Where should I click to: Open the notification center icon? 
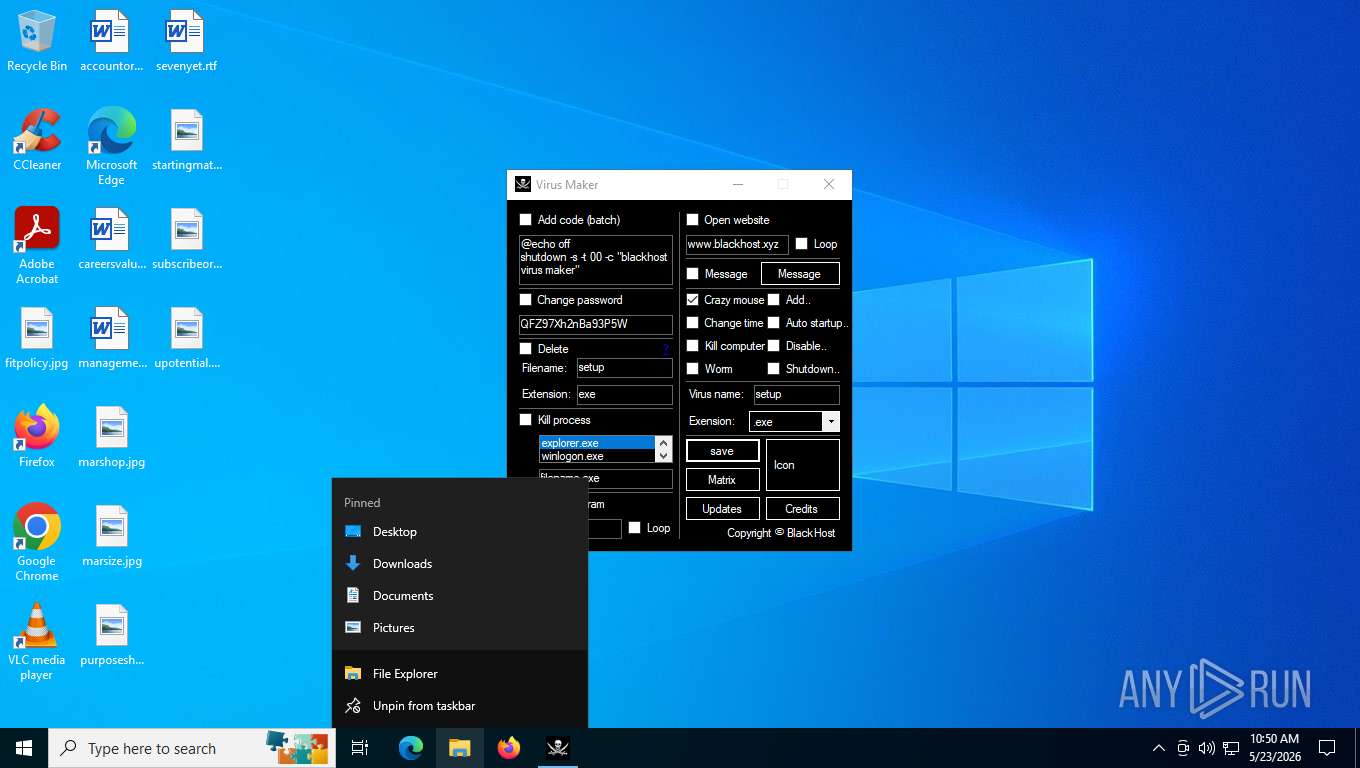pos(1327,748)
